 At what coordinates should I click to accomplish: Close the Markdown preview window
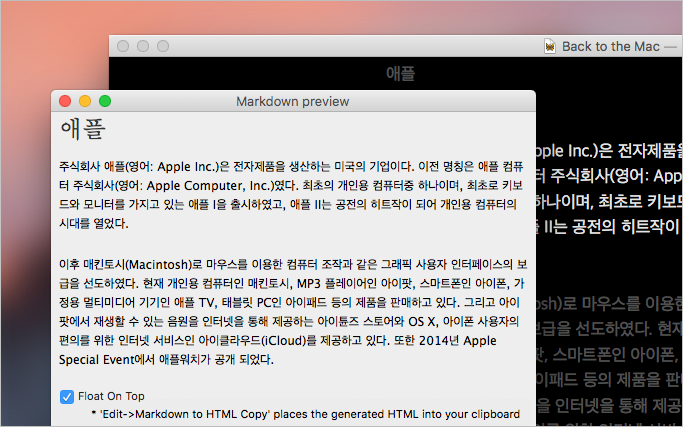point(65,101)
